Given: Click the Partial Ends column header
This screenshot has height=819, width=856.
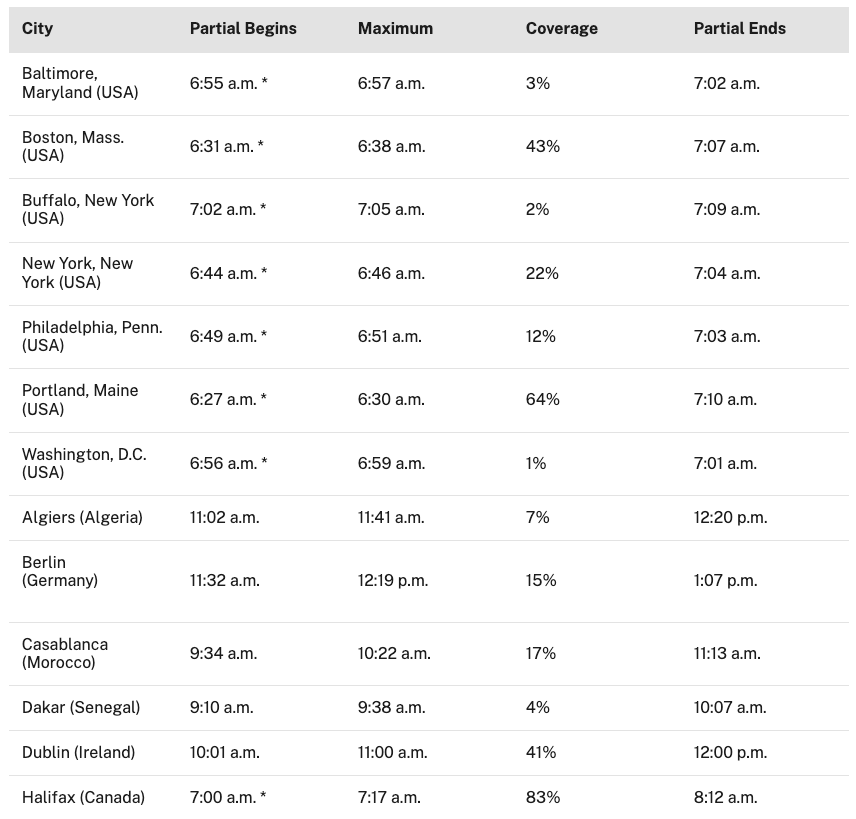Looking at the screenshot, I should 739,29.
